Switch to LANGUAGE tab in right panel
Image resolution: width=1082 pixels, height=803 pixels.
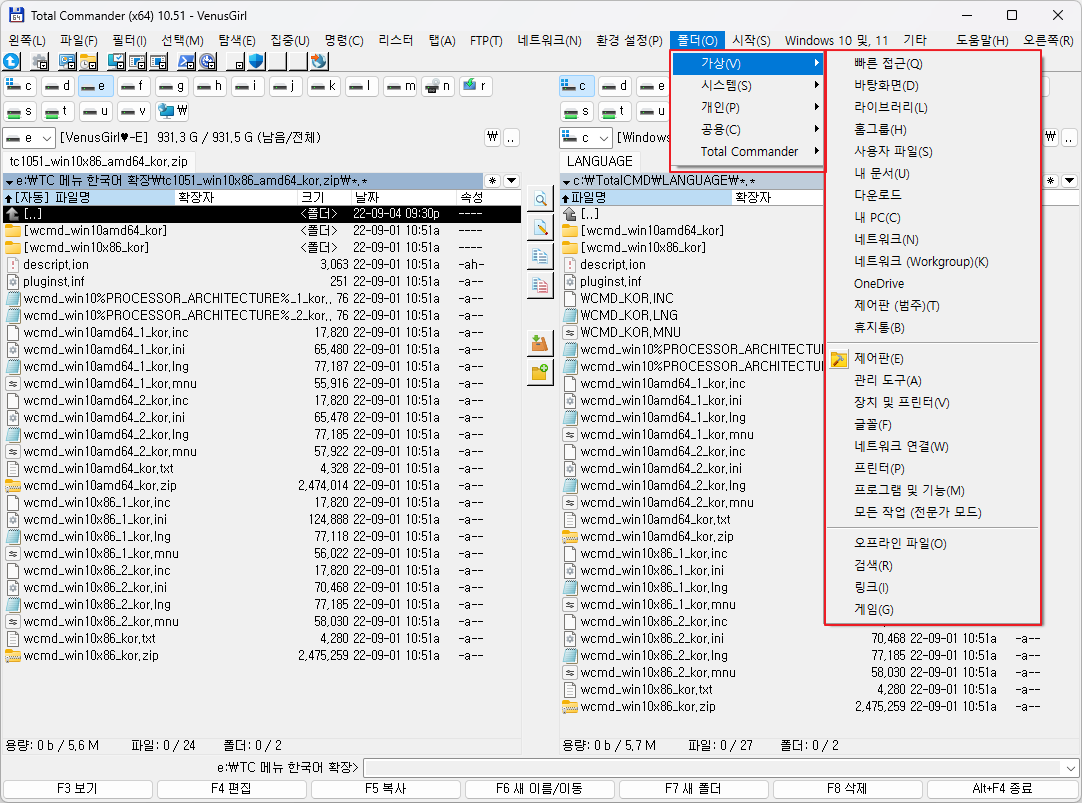[x=600, y=161]
